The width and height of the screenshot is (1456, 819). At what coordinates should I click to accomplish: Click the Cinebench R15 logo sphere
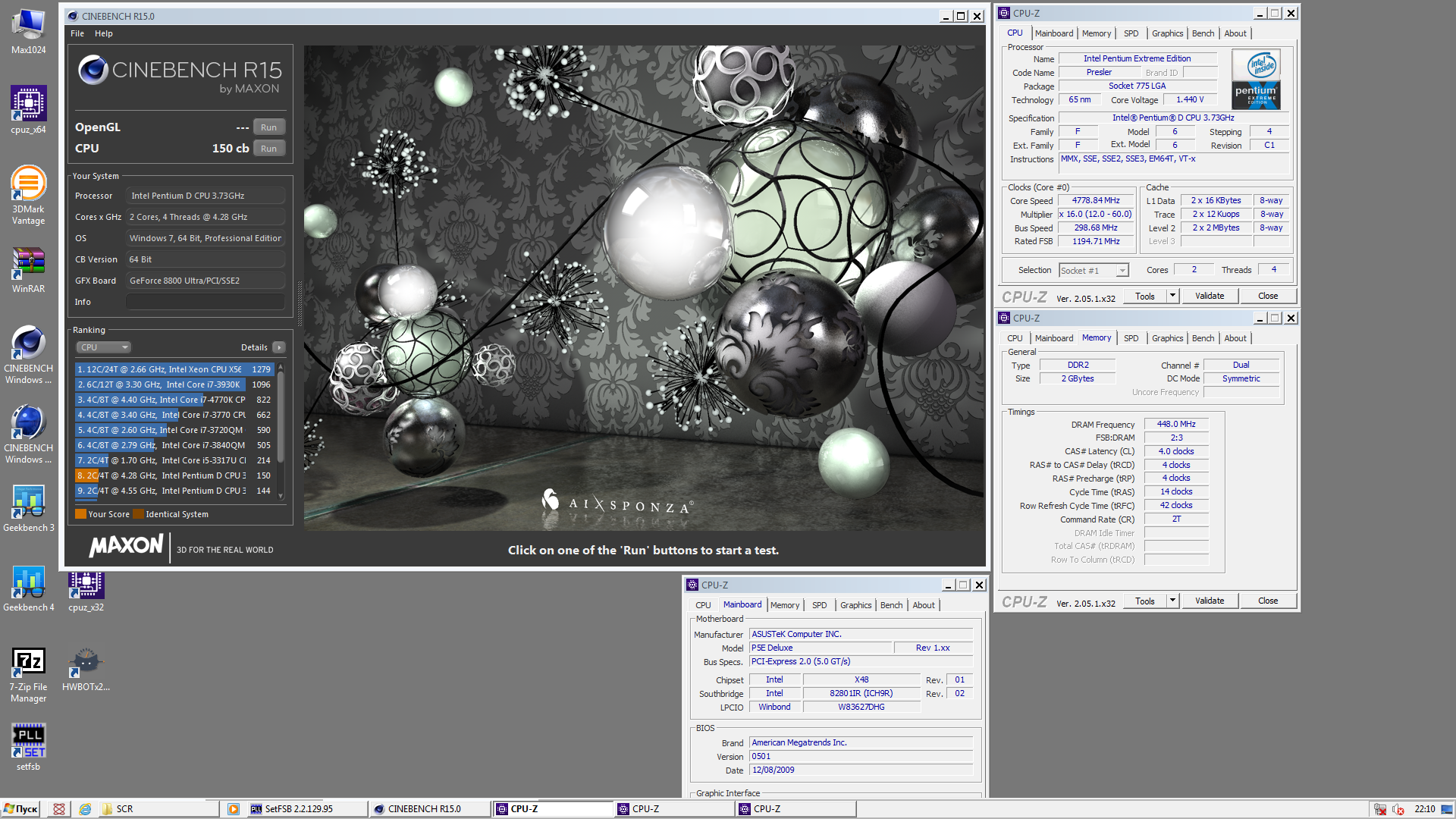[93, 70]
